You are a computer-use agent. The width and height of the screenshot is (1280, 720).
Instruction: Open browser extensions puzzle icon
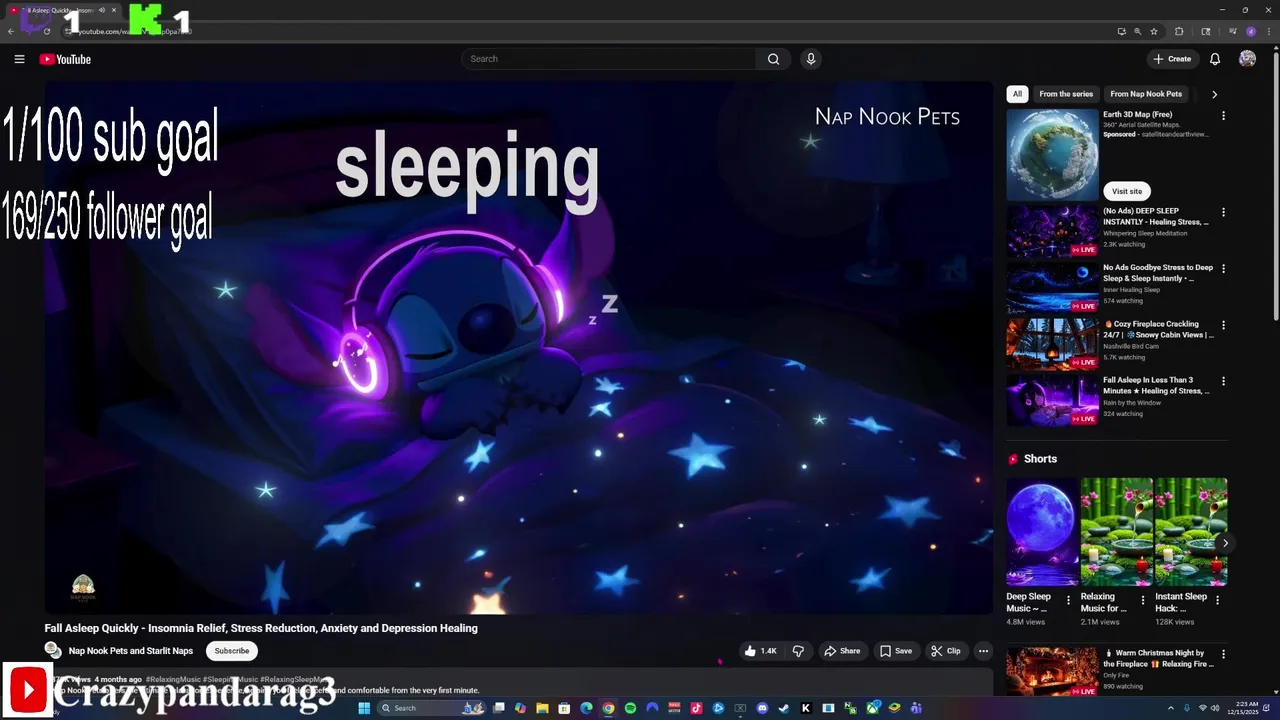pyautogui.click(x=1179, y=31)
